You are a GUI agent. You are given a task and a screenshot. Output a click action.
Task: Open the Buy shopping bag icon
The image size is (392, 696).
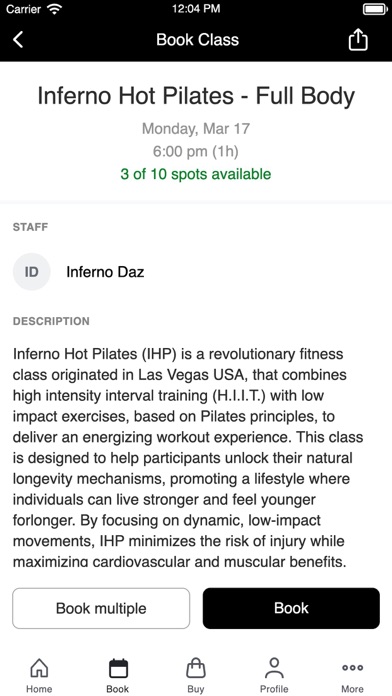(196, 668)
